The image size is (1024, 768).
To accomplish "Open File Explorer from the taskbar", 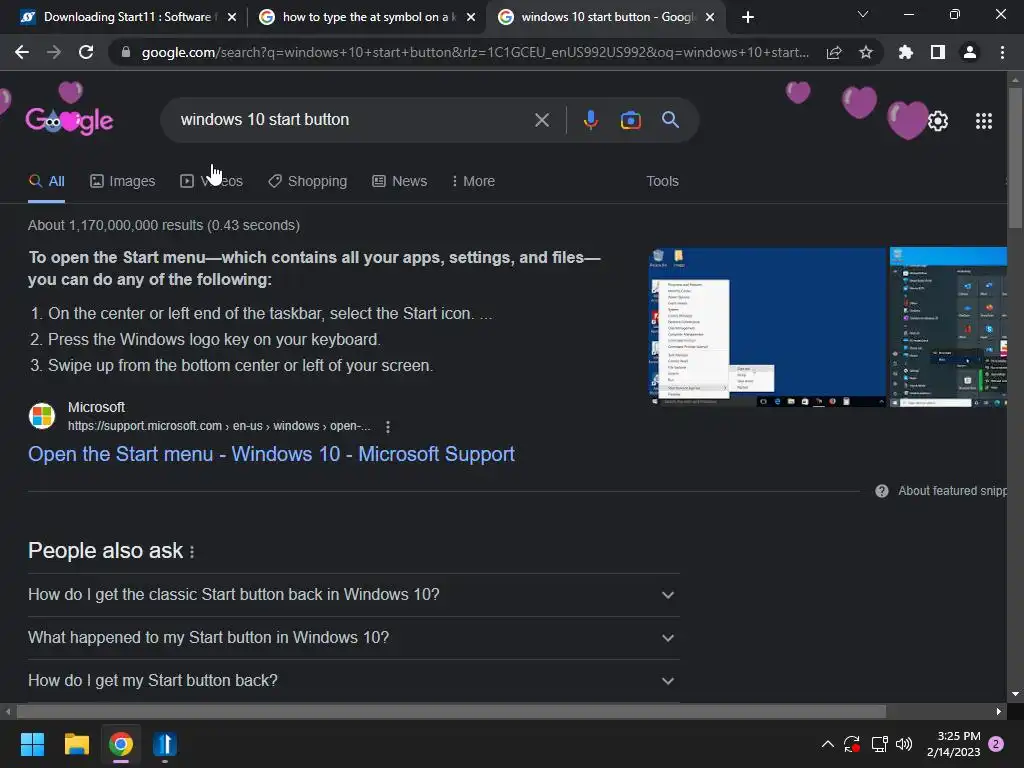I will [x=76, y=744].
